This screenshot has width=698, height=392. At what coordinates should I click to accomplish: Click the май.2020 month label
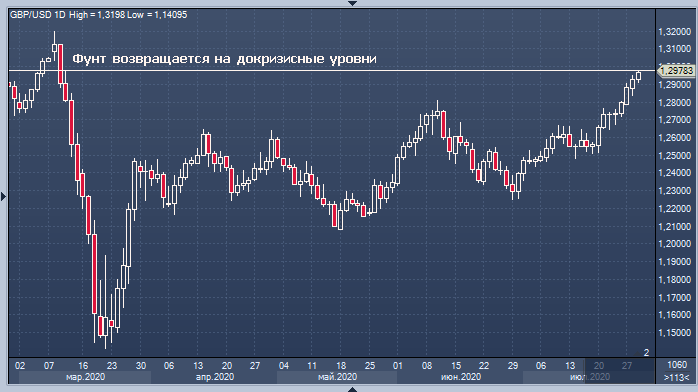[x=337, y=377]
